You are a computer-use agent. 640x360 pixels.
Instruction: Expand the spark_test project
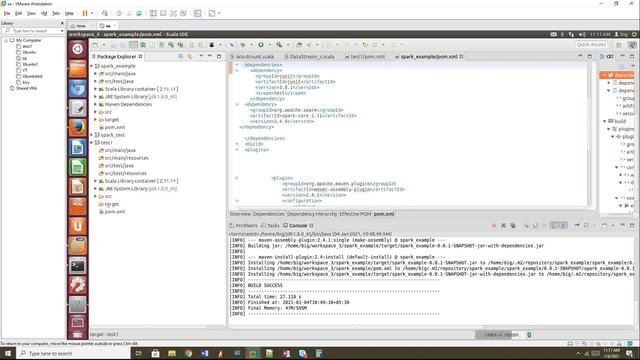click(91, 135)
